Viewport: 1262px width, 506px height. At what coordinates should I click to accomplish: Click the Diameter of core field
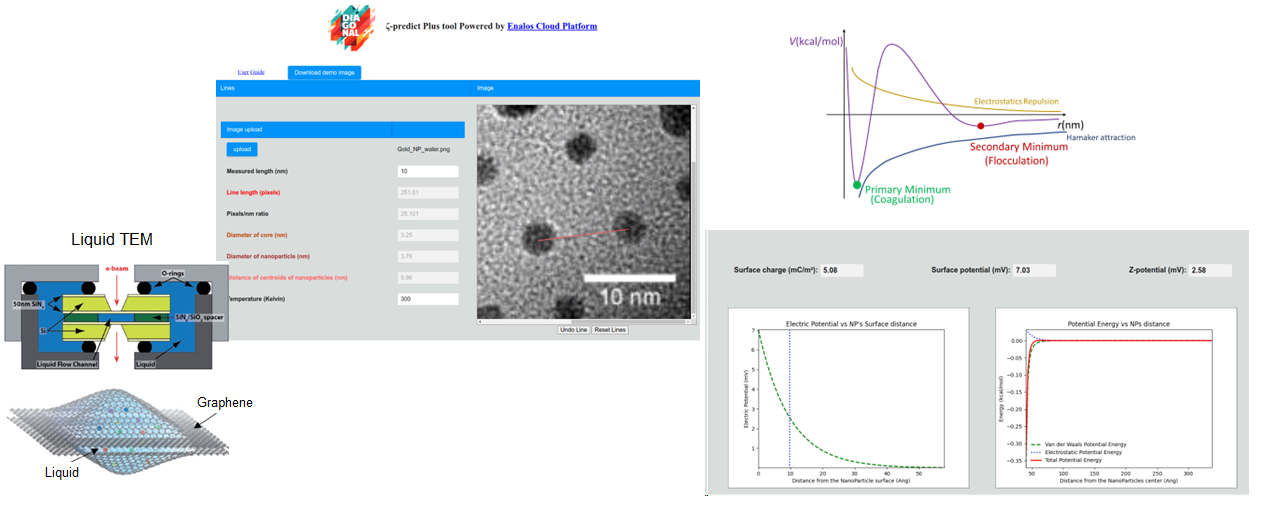(428, 236)
